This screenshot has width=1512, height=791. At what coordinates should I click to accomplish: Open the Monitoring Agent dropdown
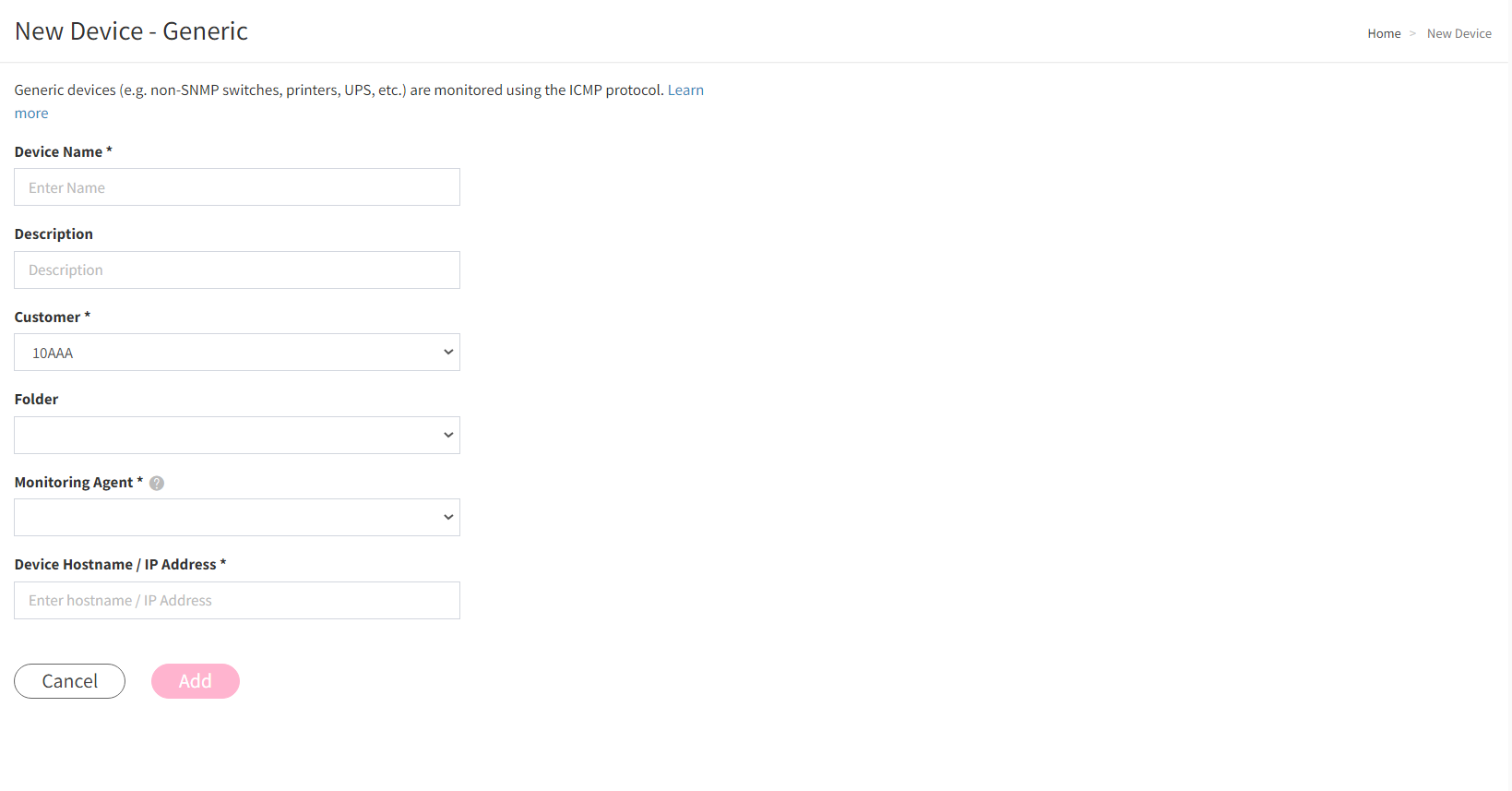(x=237, y=518)
